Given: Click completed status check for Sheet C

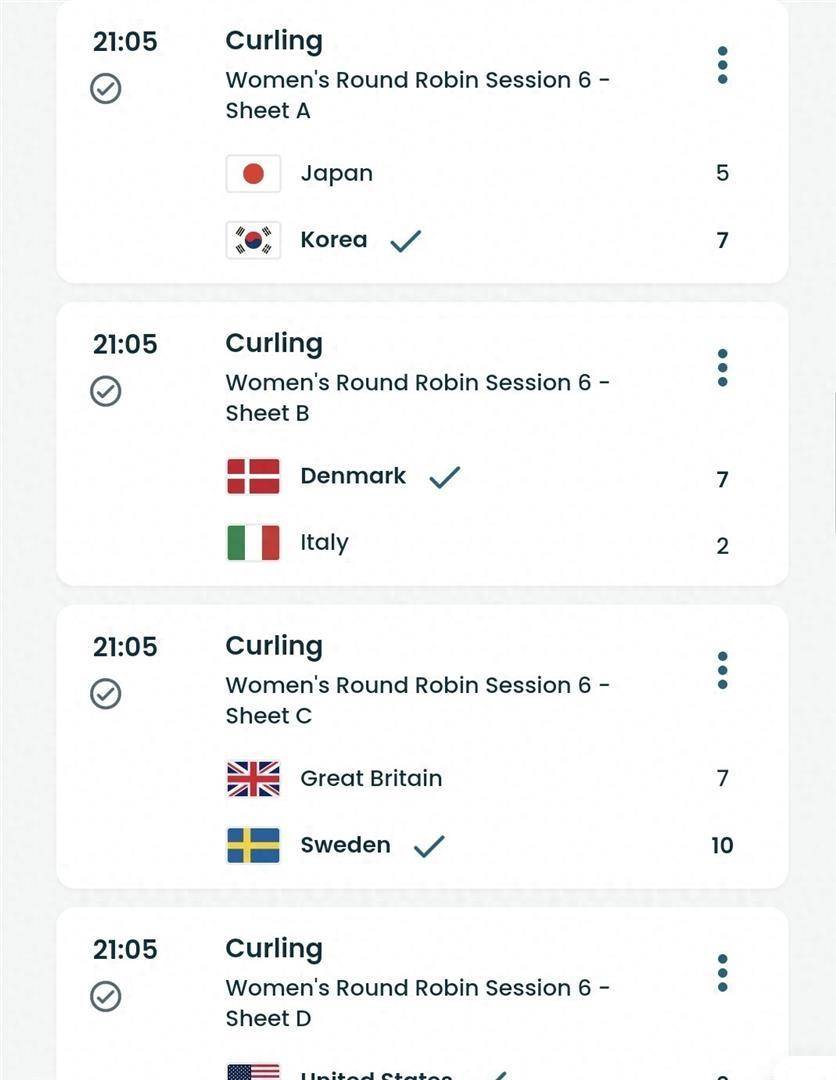Looking at the screenshot, I should pyautogui.click(x=106, y=694).
